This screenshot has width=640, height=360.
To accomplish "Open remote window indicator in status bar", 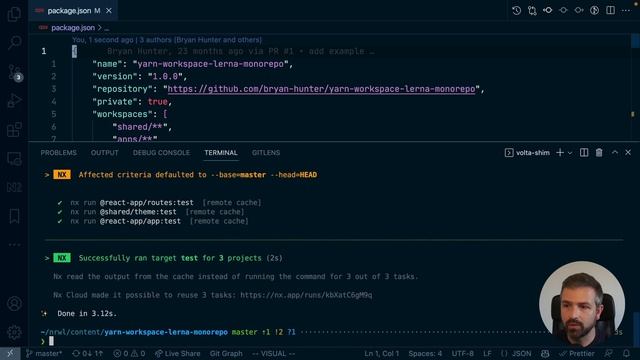I will point(10,353).
